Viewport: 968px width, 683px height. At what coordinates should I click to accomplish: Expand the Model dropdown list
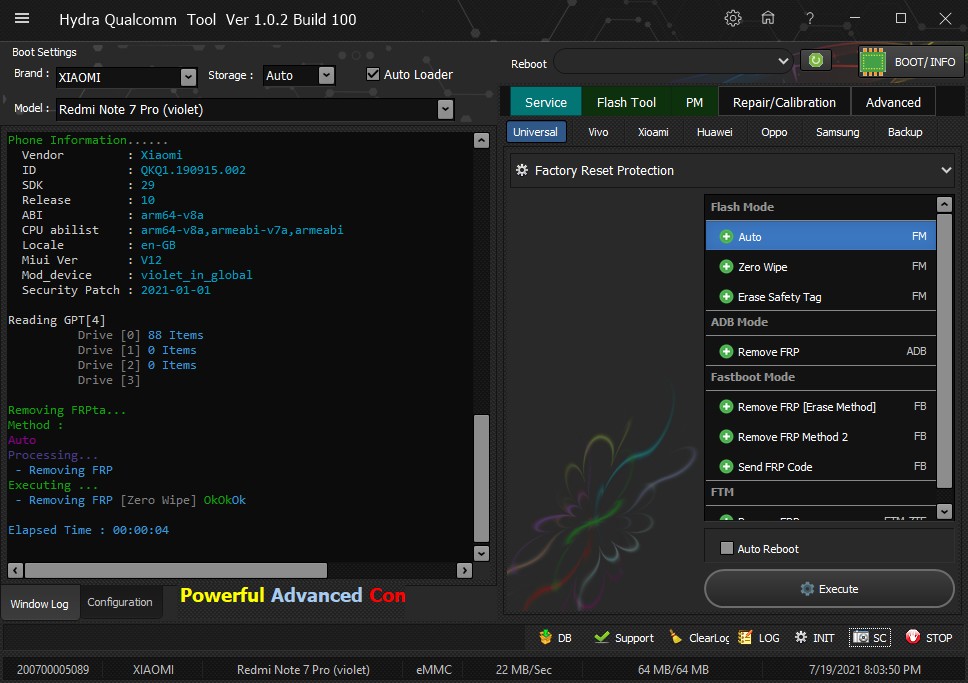(x=445, y=109)
